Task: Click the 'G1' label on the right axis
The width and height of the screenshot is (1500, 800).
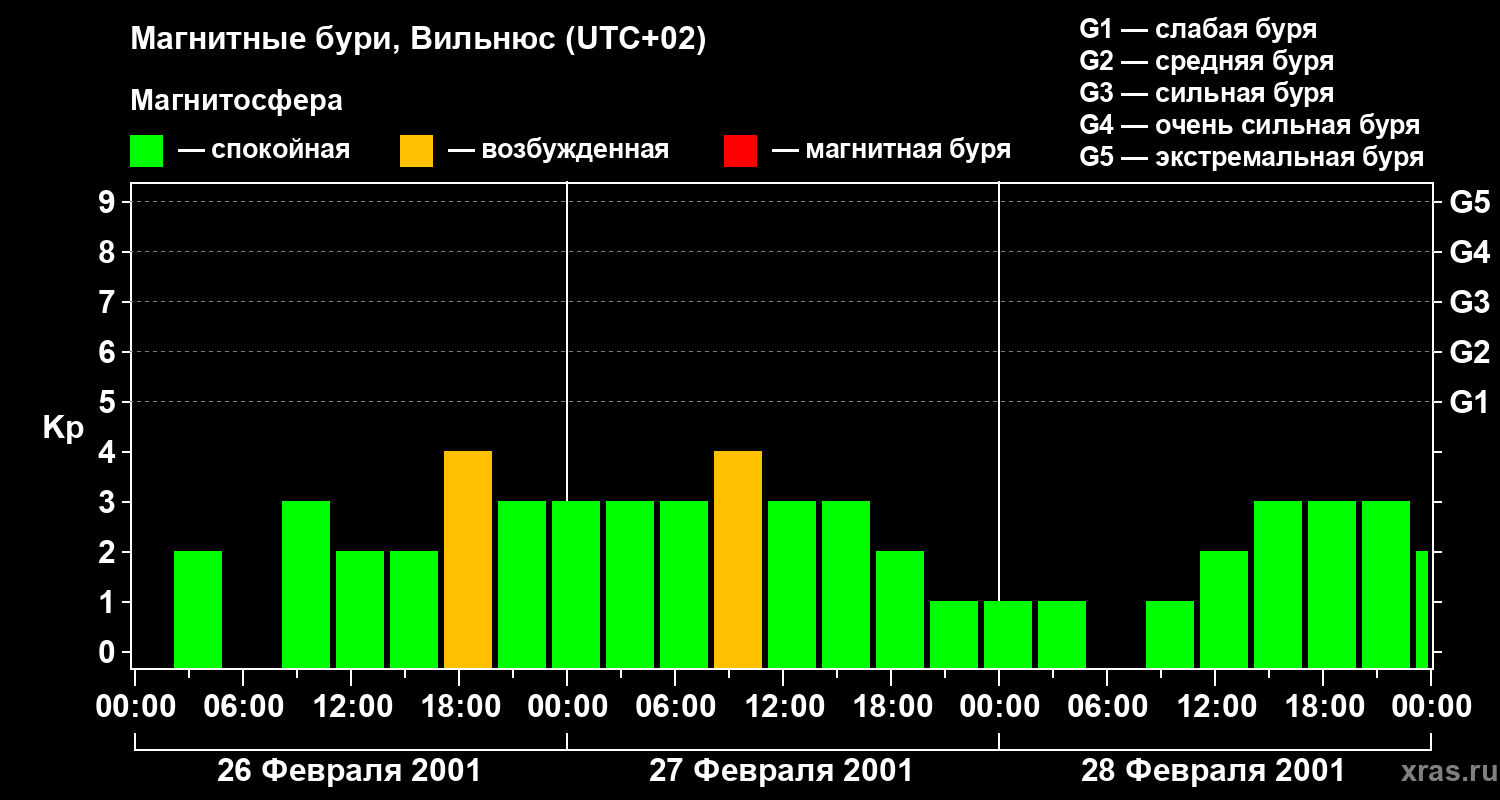Action: click(x=1469, y=402)
